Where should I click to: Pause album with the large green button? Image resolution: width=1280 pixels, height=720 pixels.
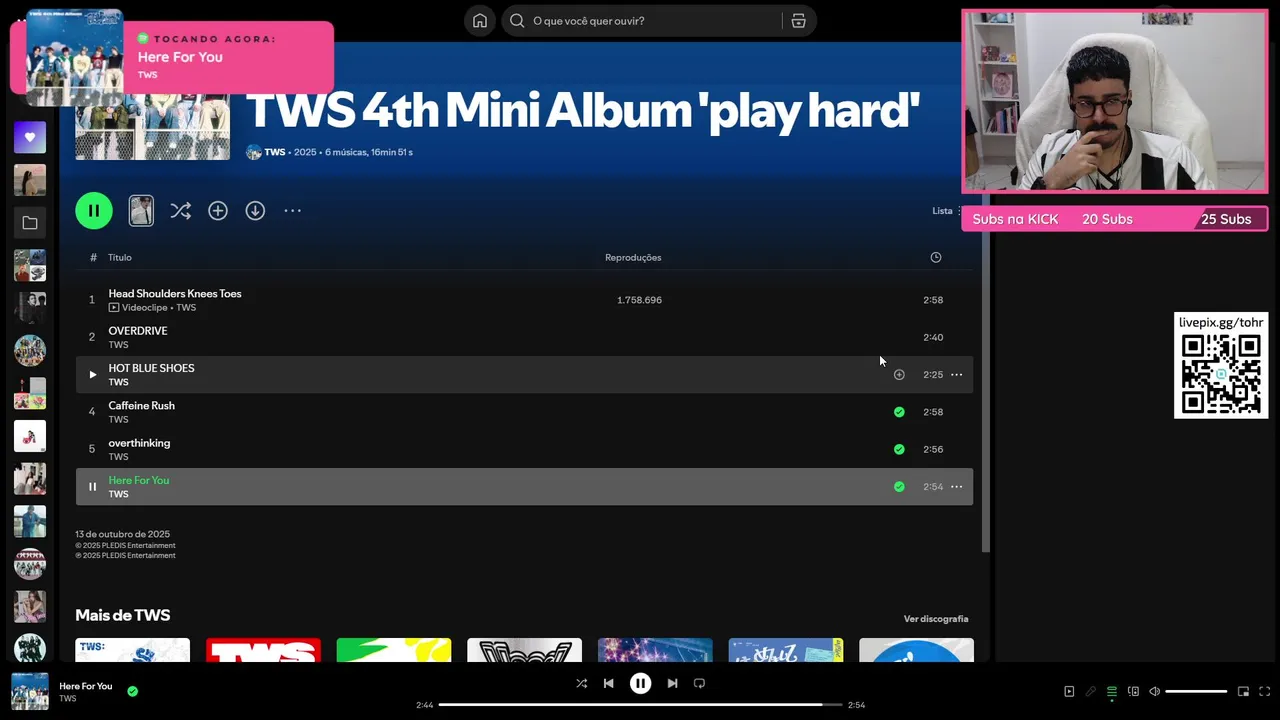click(94, 211)
